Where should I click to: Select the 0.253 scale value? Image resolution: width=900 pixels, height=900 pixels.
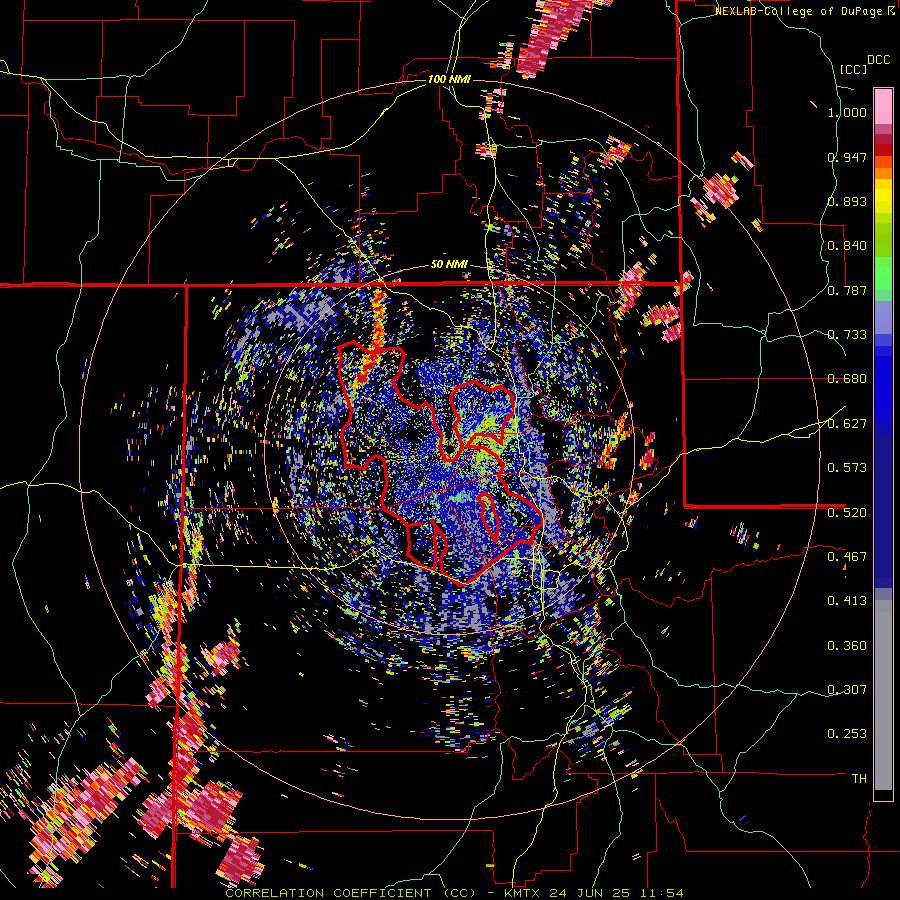(x=847, y=734)
